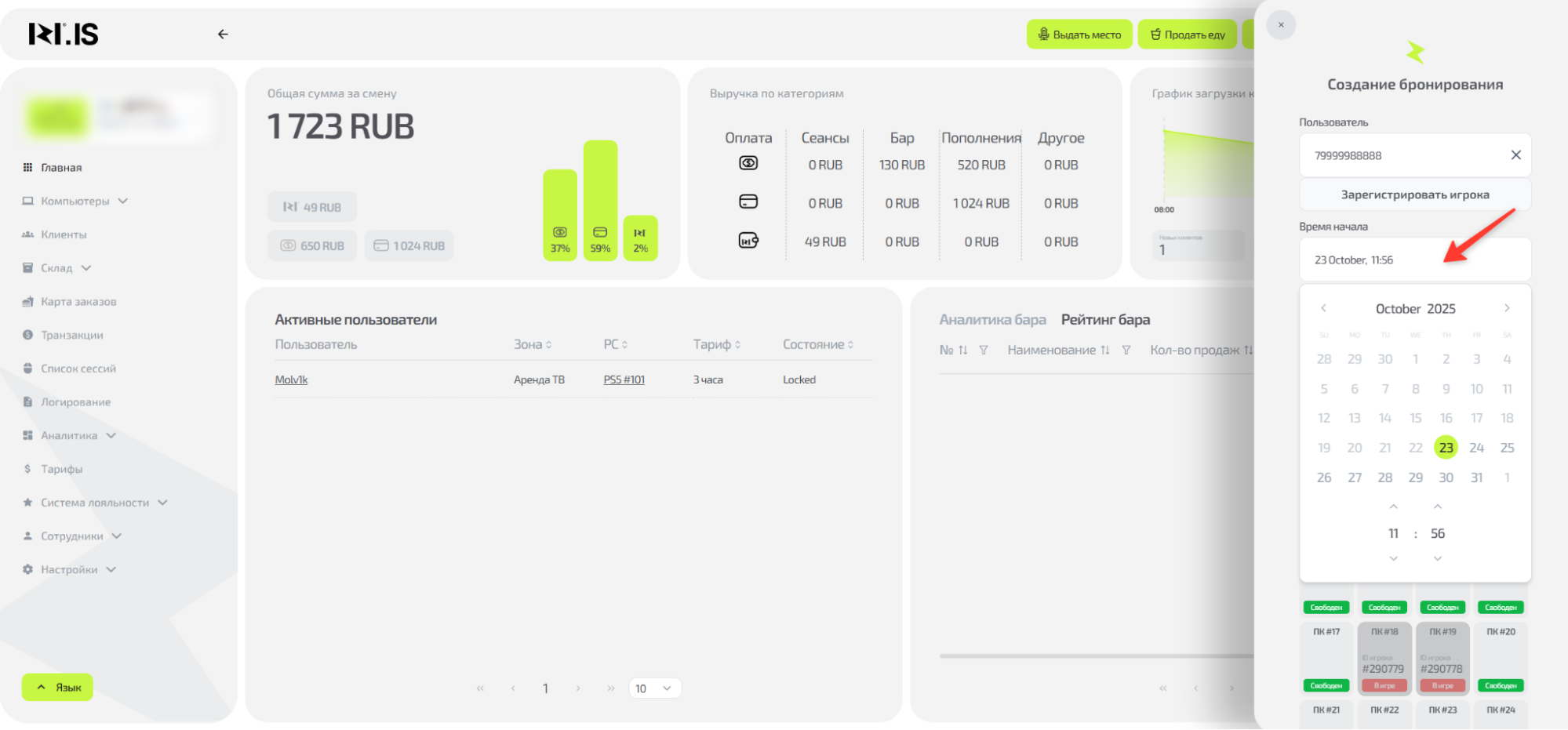The height and width of the screenshot is (730, 1568).
Task: Close the booking creation panel
Action: 1281,25
